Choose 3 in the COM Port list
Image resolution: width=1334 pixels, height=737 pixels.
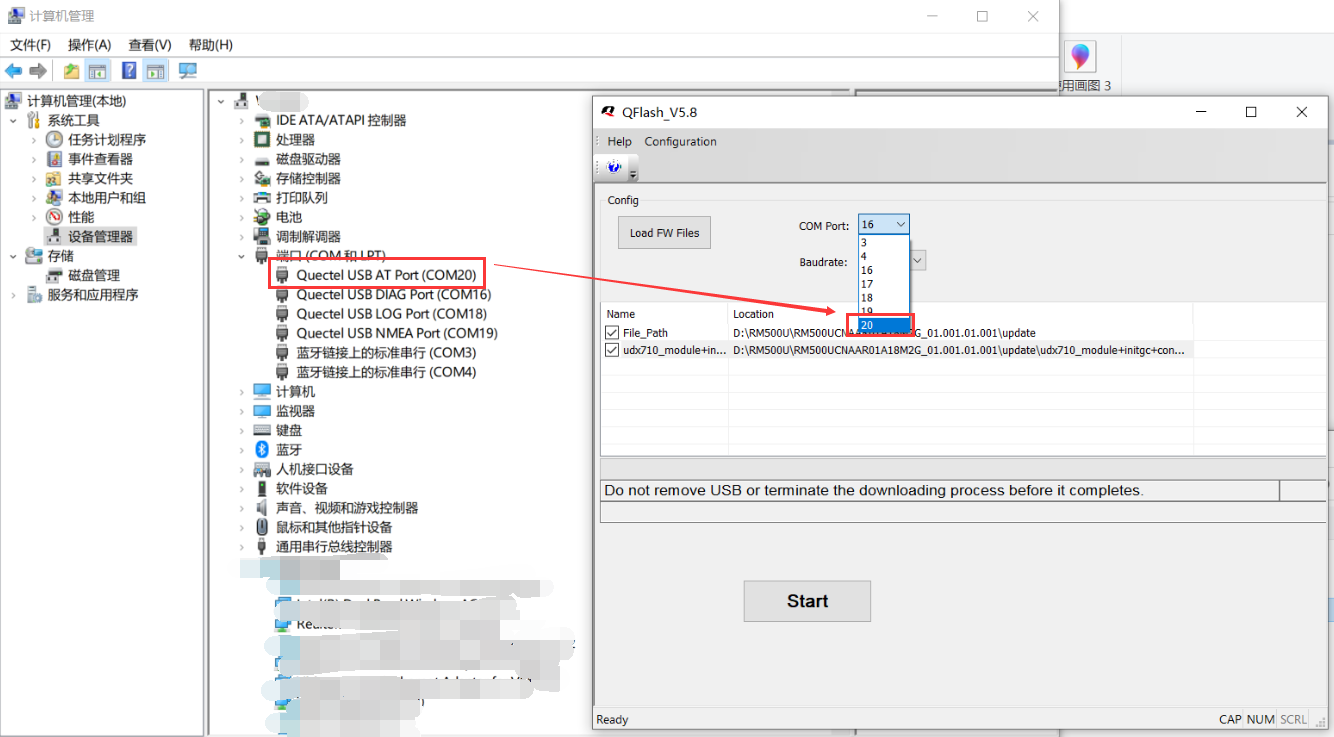pyautogui.click(x=884, y=242)
